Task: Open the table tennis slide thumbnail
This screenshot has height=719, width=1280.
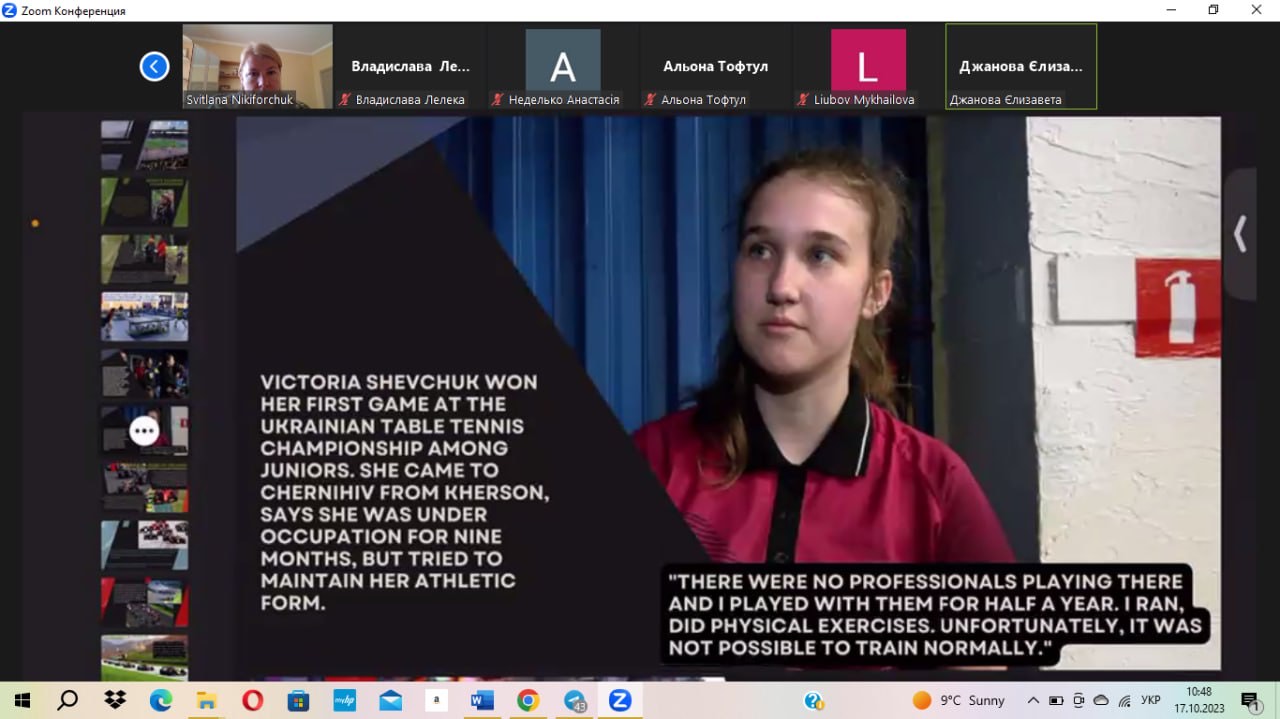Action: point(144,317)
